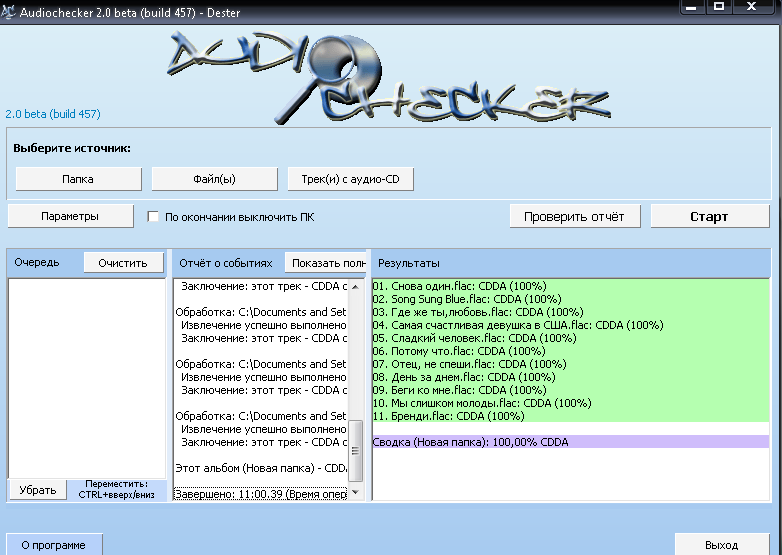Click Убрать to remove queue item
The height and width of the screenshot is (555, 782).
pos(38,490)
